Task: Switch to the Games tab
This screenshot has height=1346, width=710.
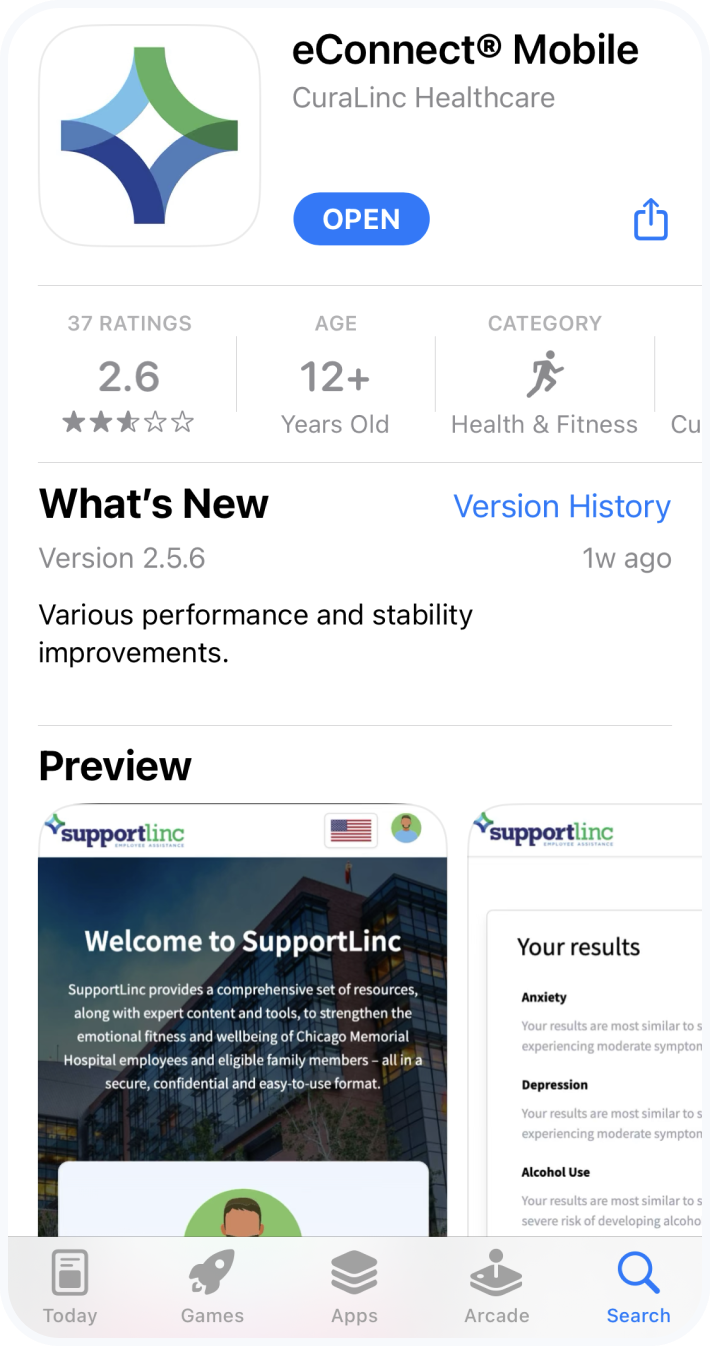Action: [x=212, y=1286]
